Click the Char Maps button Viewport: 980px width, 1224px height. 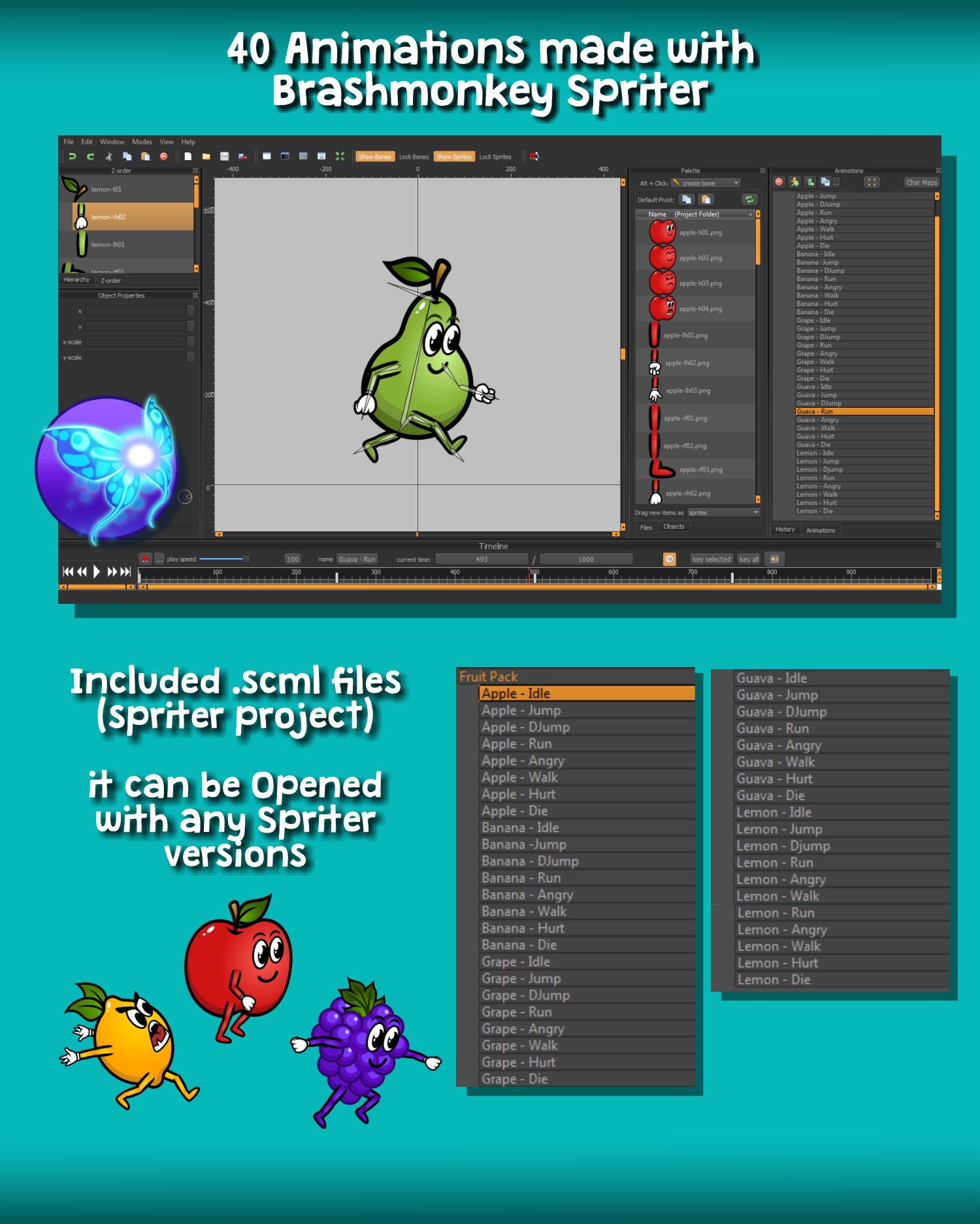pyautogui.click(x=921, y=182)
